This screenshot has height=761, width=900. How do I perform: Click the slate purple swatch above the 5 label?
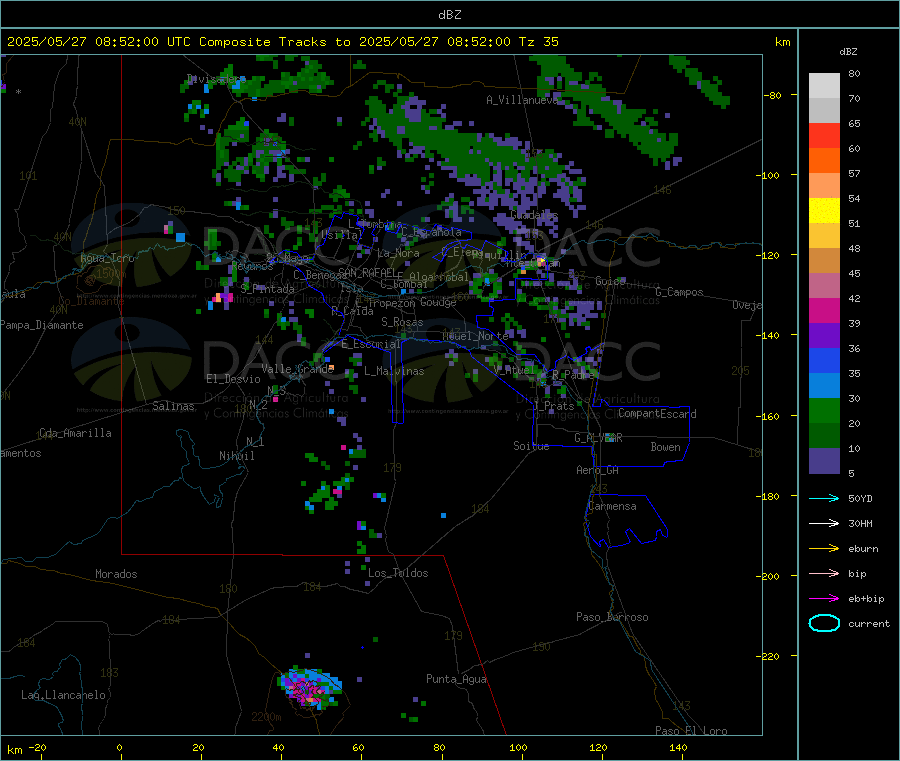[824, 461]
